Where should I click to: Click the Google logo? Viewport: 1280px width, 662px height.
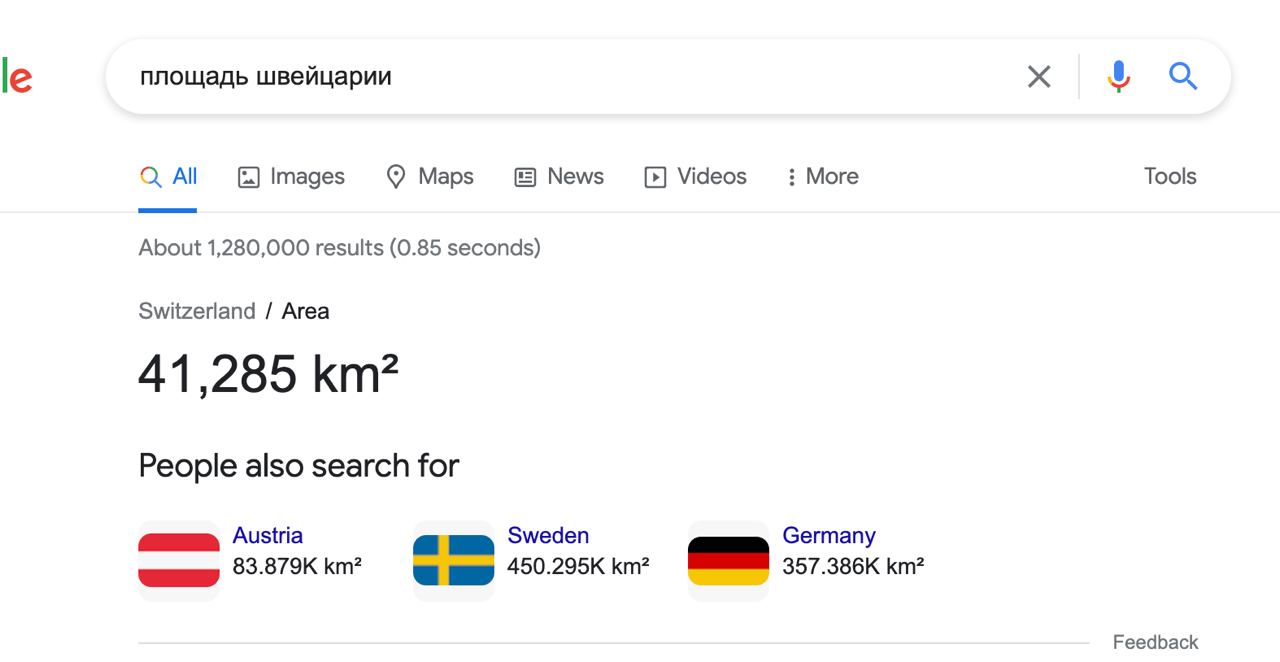pos(16,78)
